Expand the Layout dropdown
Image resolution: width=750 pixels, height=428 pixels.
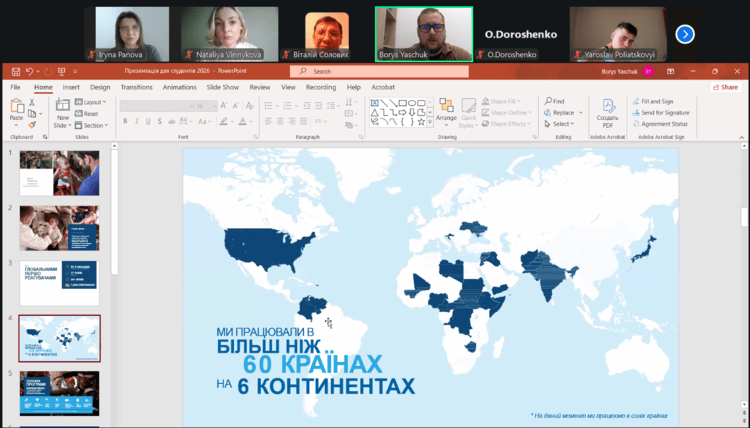coord(93,102)
